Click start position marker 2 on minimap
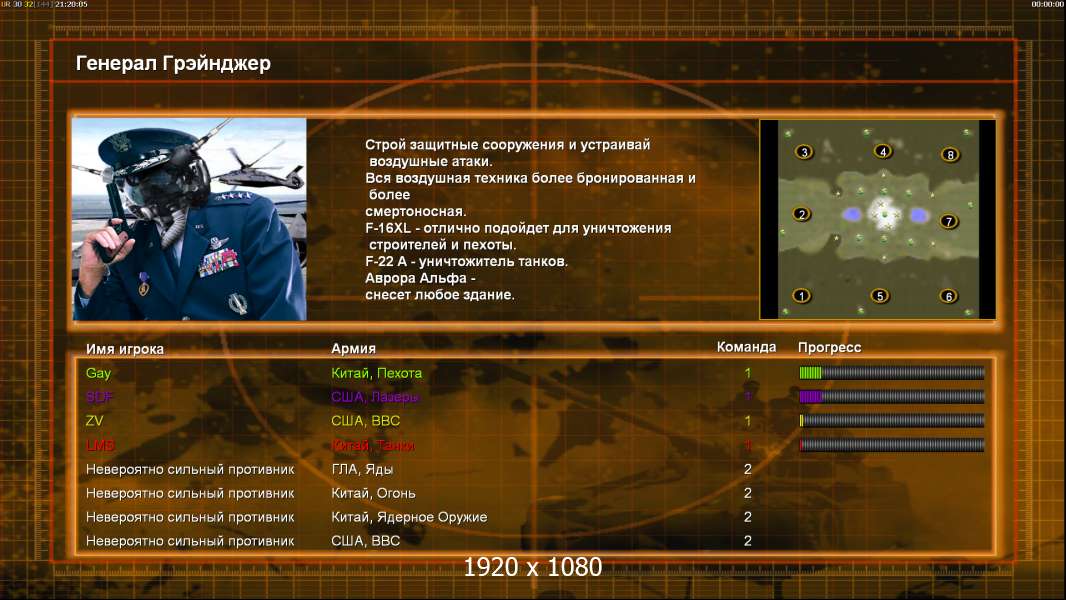The height and width of the screenshot is (600, 1066). 802,214
